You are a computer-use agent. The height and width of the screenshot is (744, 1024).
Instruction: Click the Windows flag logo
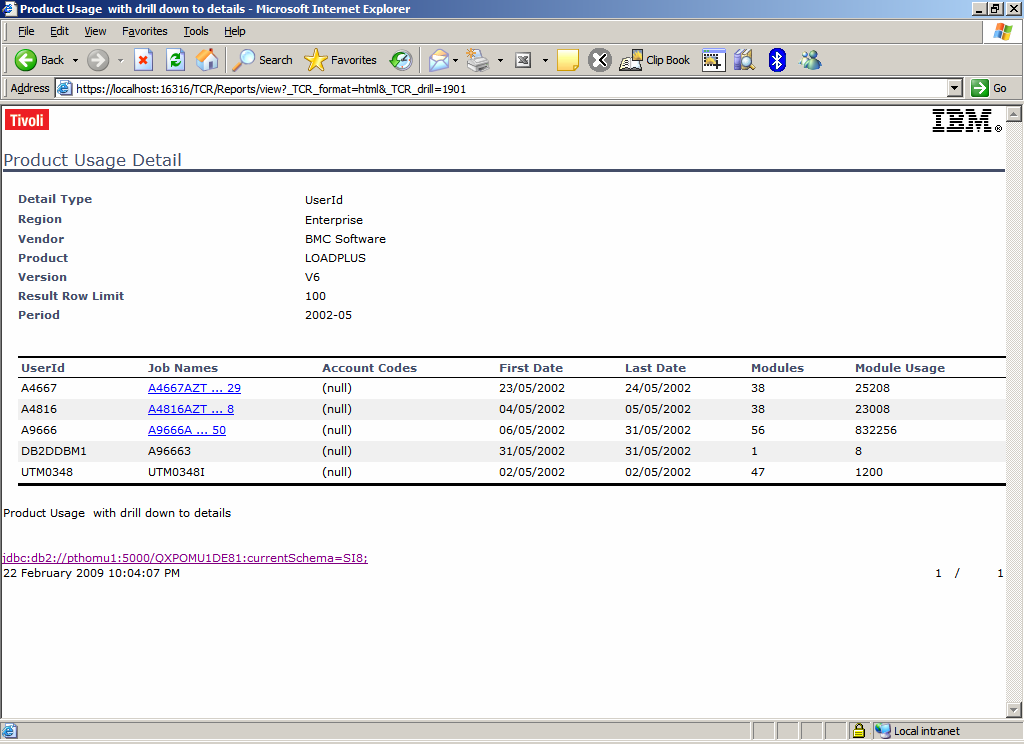(x=1002, y=31)
